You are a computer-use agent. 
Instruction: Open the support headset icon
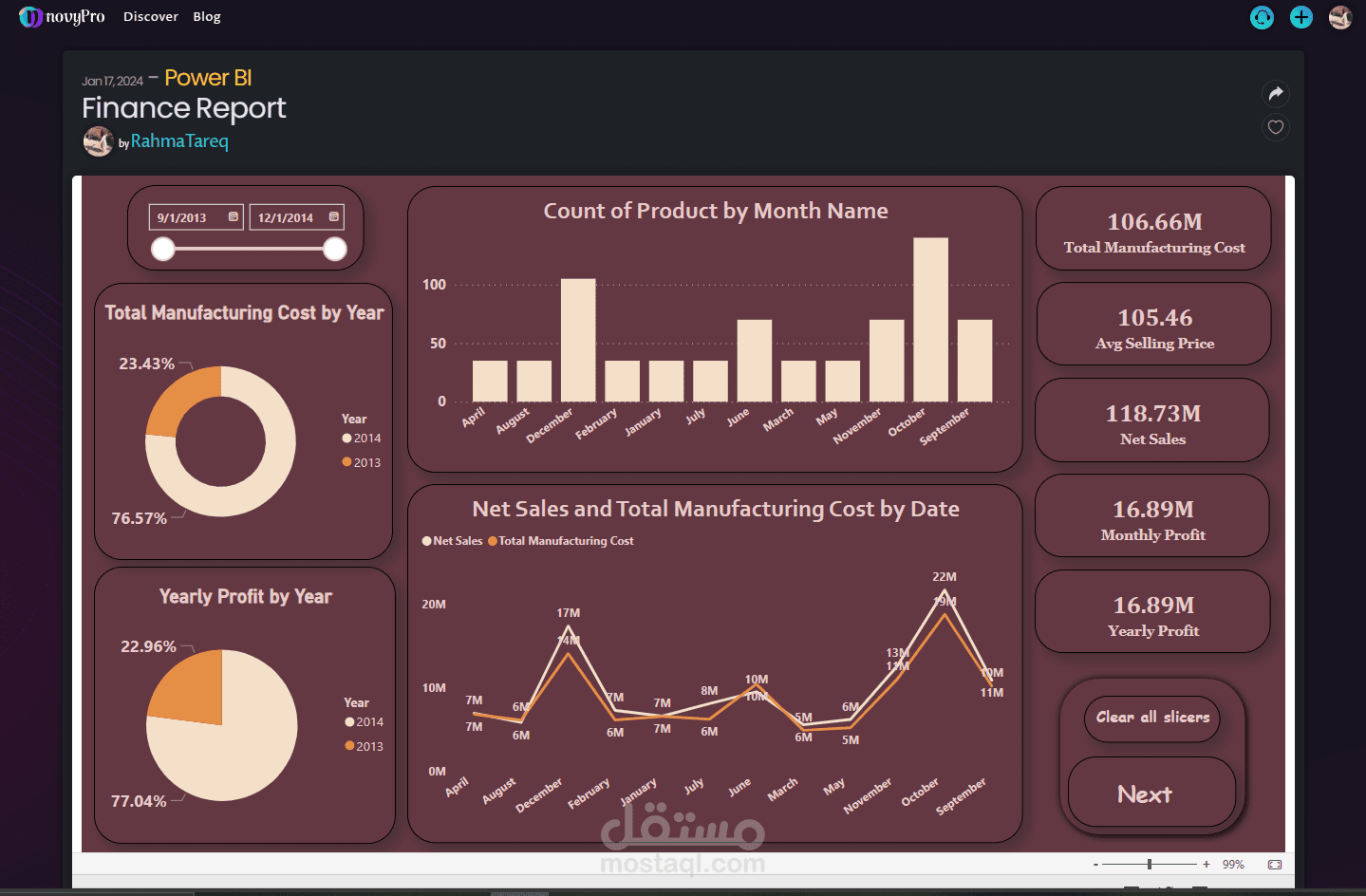pyautogui.click(x=1261, y=17)
